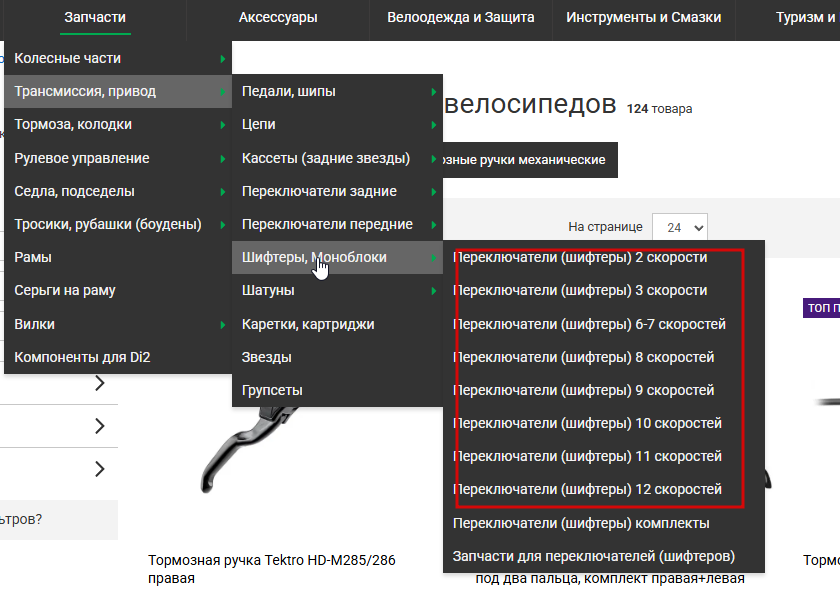This screenshot has height=599, width=840.
Task: Click the green arrow next to Рулевое управление
Action: pos(223,159)
